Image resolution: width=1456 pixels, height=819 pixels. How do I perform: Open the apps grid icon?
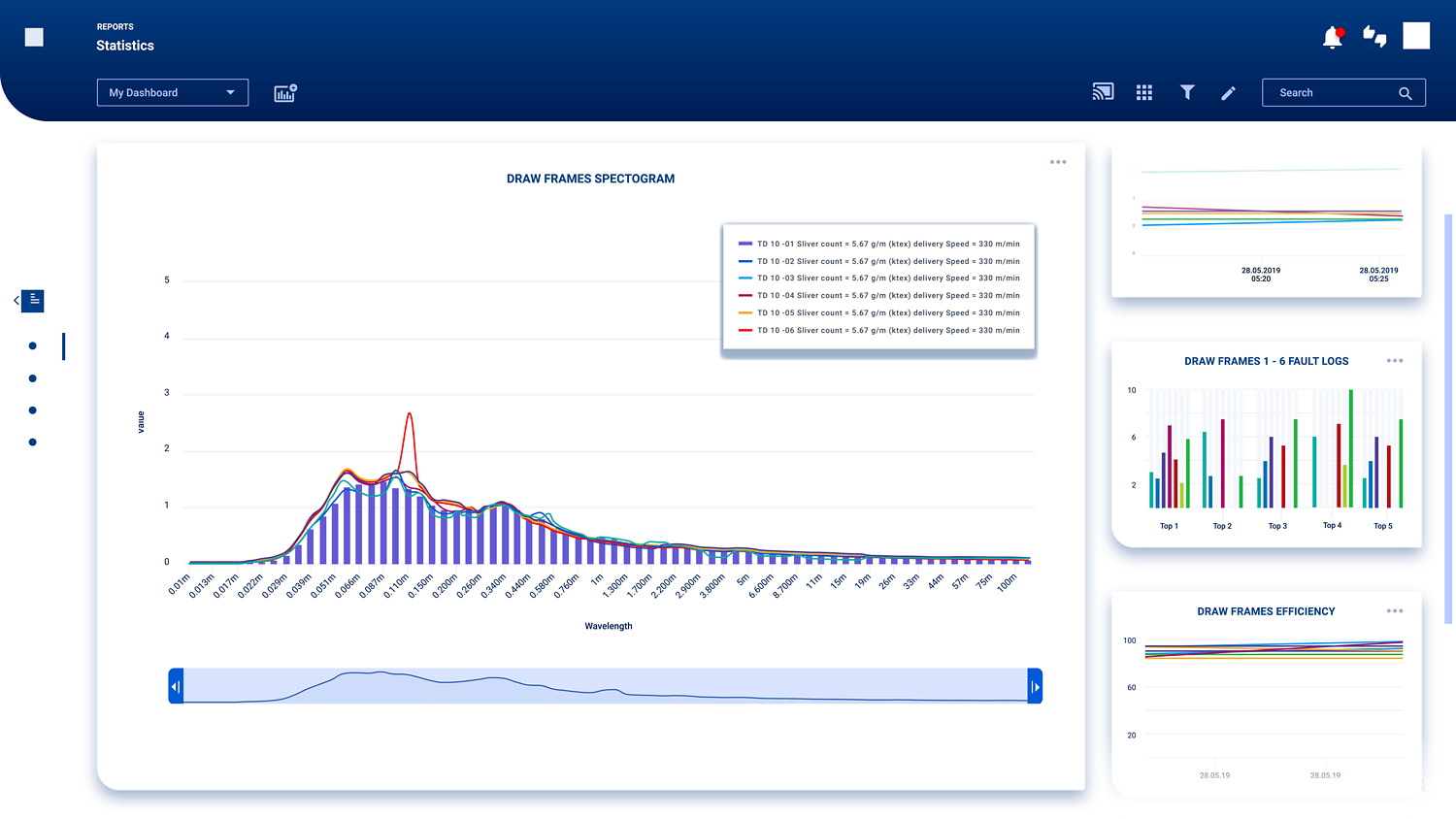pyautogui.click(x=1144, y=91)
